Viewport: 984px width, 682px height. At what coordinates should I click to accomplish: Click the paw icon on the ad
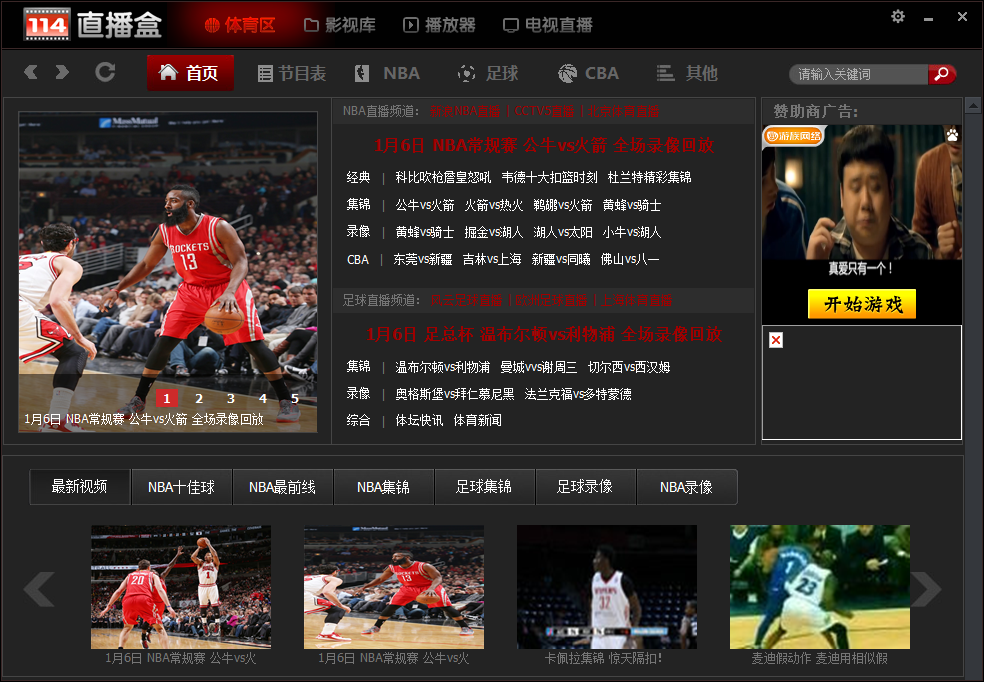coord(952,134)
